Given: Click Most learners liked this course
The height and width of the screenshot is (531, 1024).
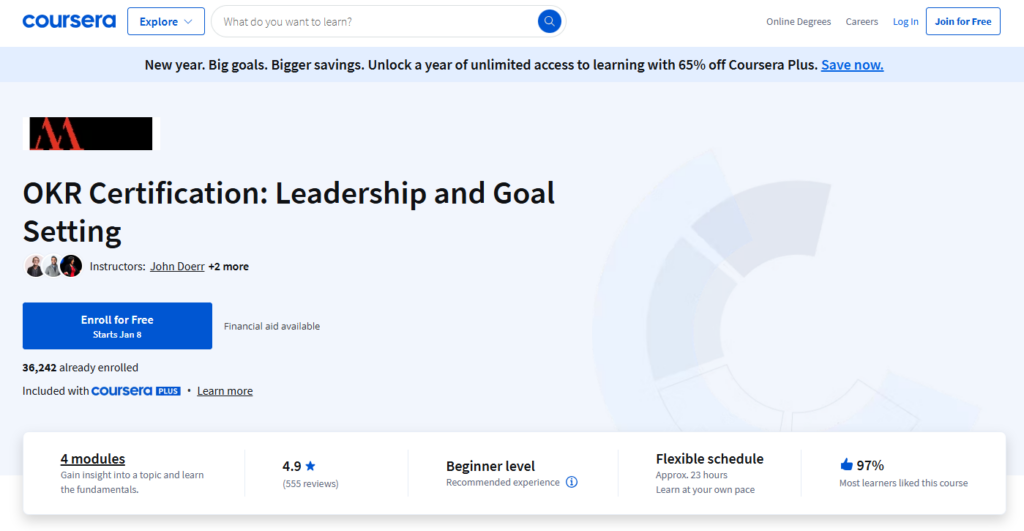Looking at the screenshot, I should pos(903,483).
